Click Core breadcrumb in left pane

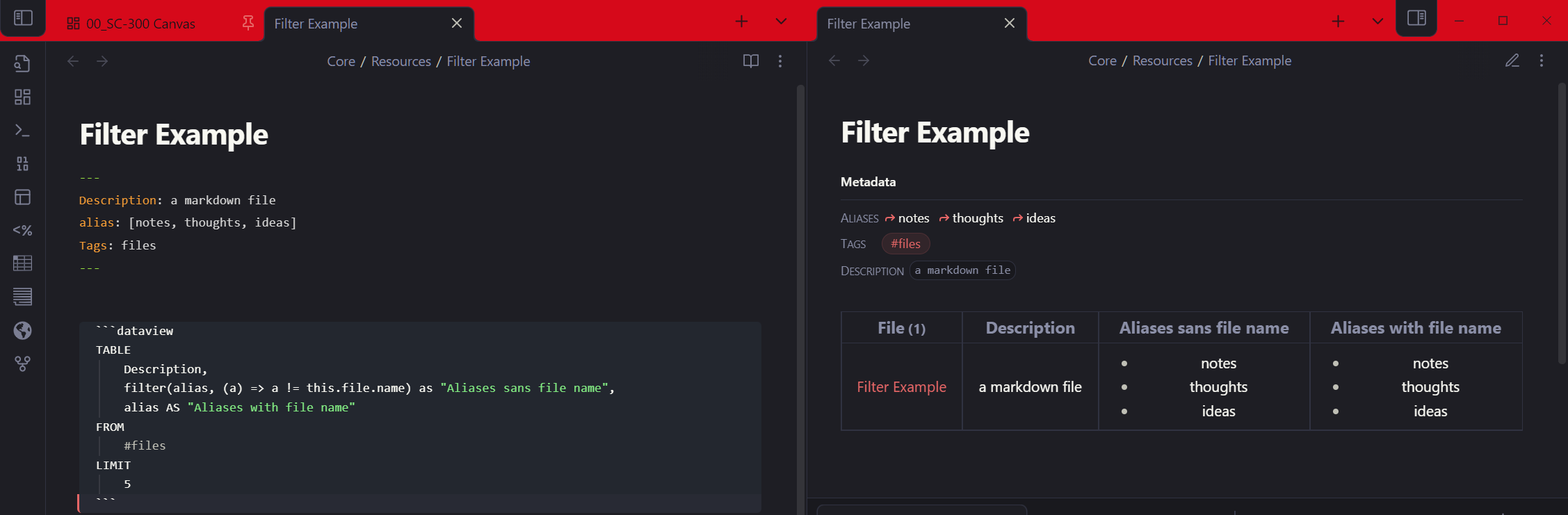(341, 61)
